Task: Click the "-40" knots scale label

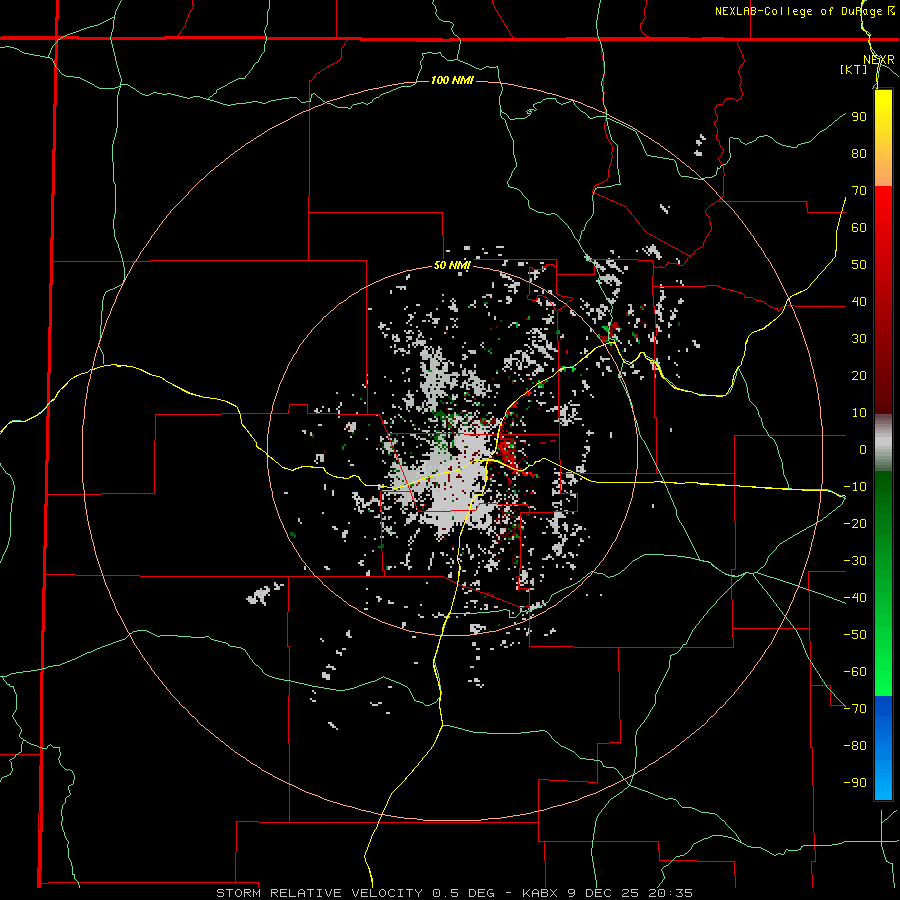Action: [855, 598]
